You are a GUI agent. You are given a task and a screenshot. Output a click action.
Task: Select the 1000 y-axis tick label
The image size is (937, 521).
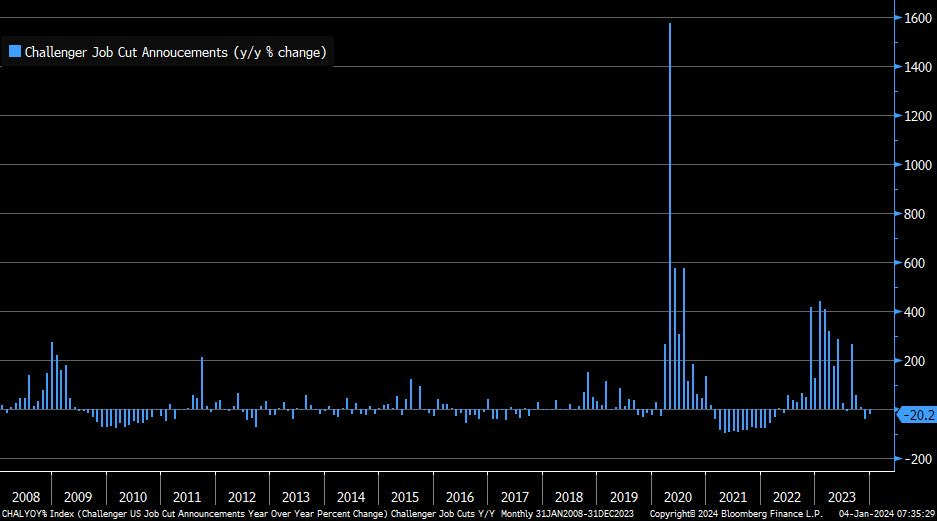(x=917, y=165)
